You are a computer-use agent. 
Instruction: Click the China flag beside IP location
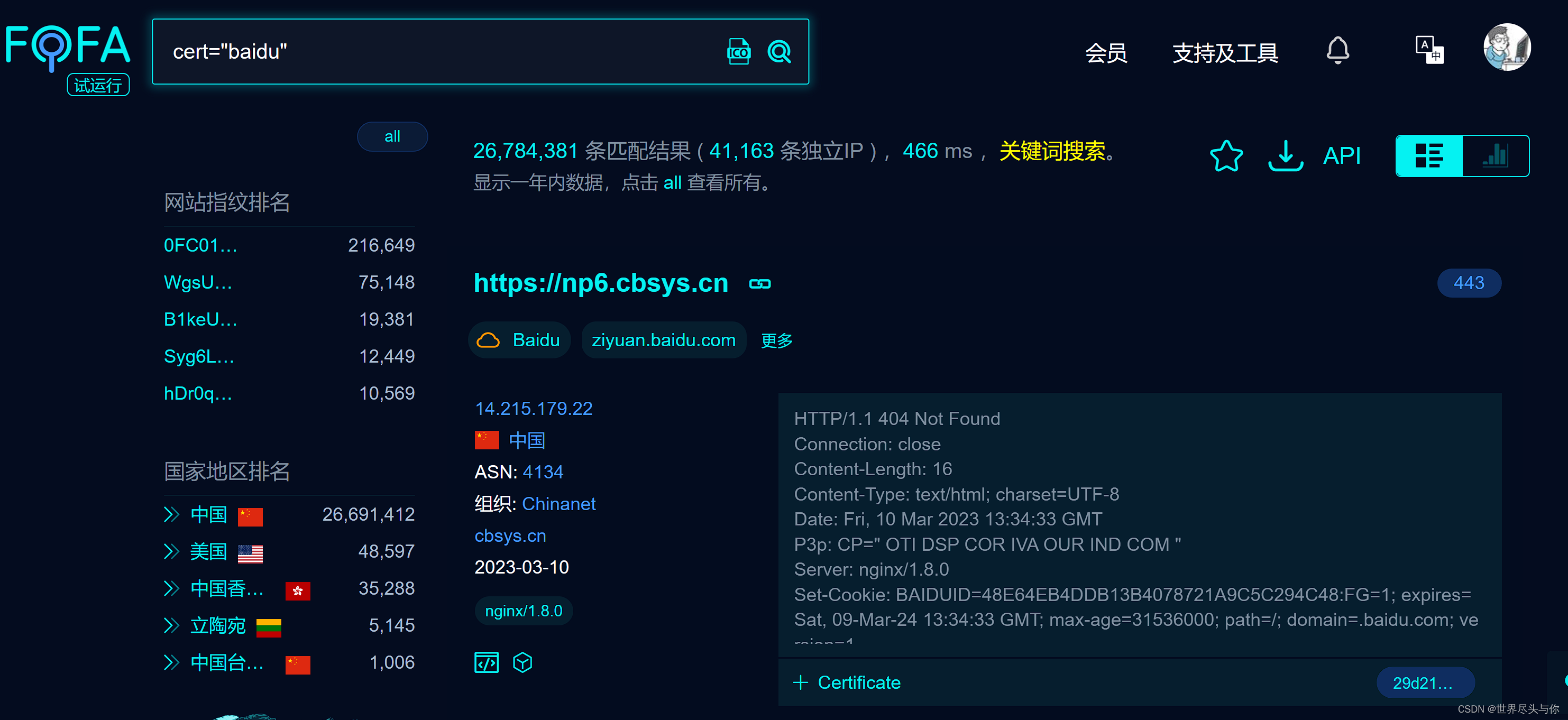coord(487,440)
